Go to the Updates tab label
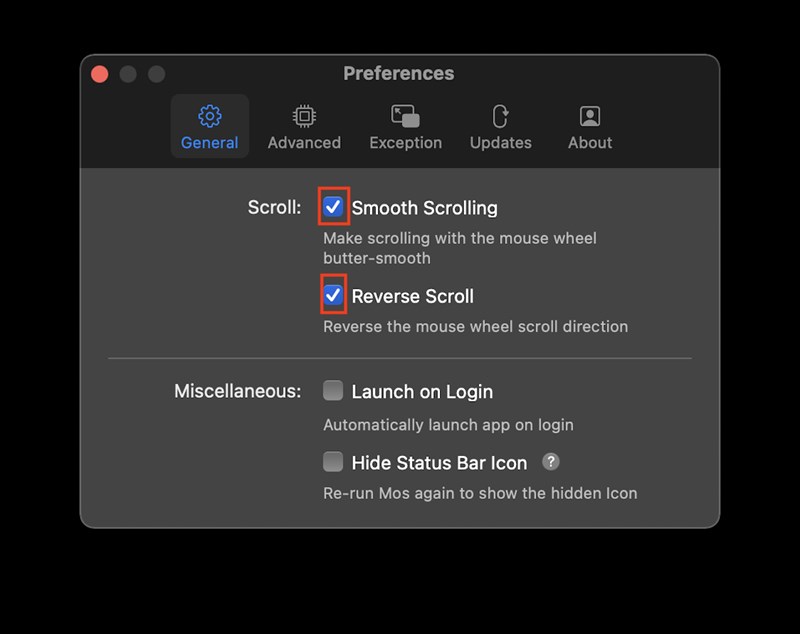The height and width of the screenshot is (634, 800). click(501, 143)
